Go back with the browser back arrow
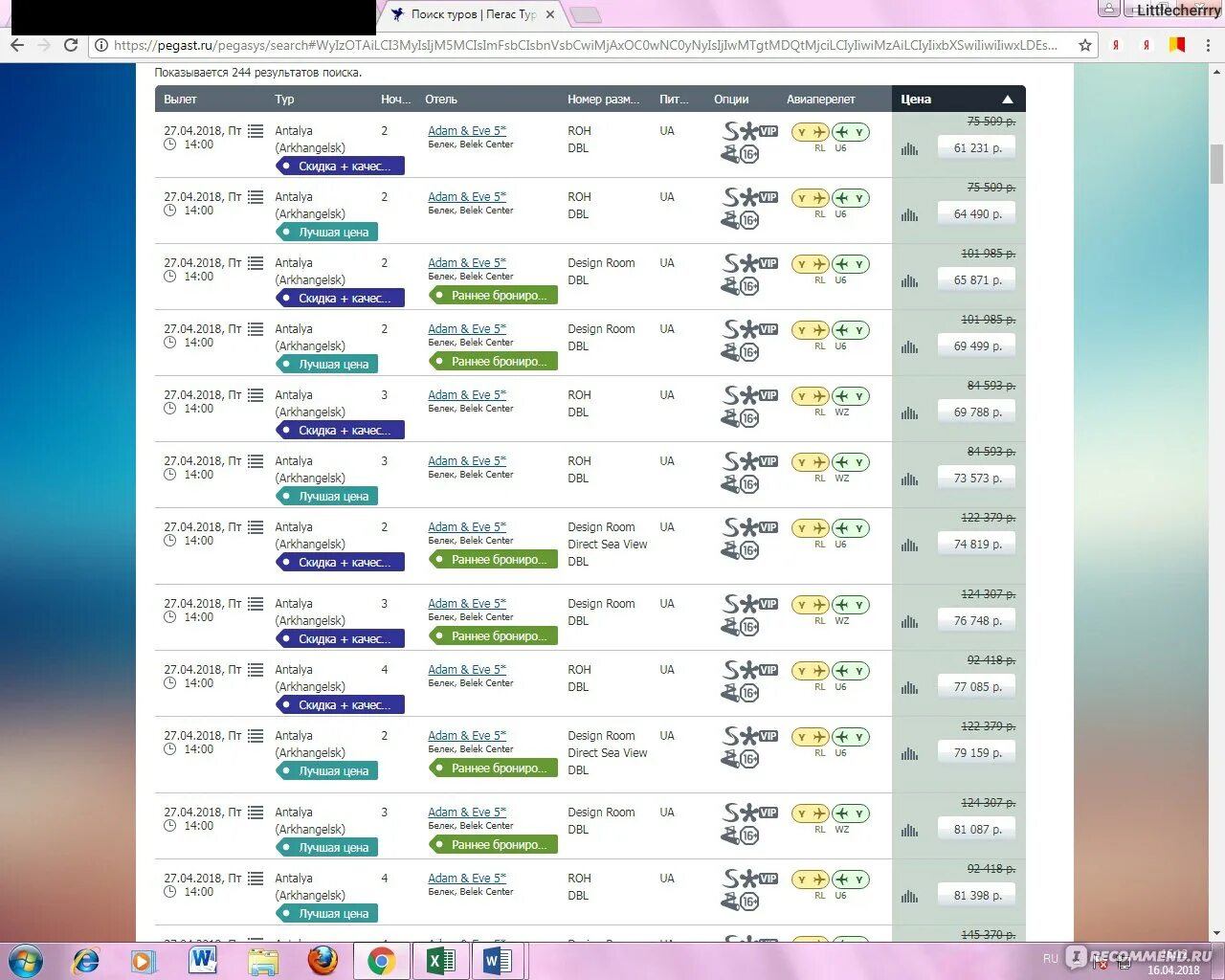The height and width of the screenshot is (980, 1225). coord(16,45)
